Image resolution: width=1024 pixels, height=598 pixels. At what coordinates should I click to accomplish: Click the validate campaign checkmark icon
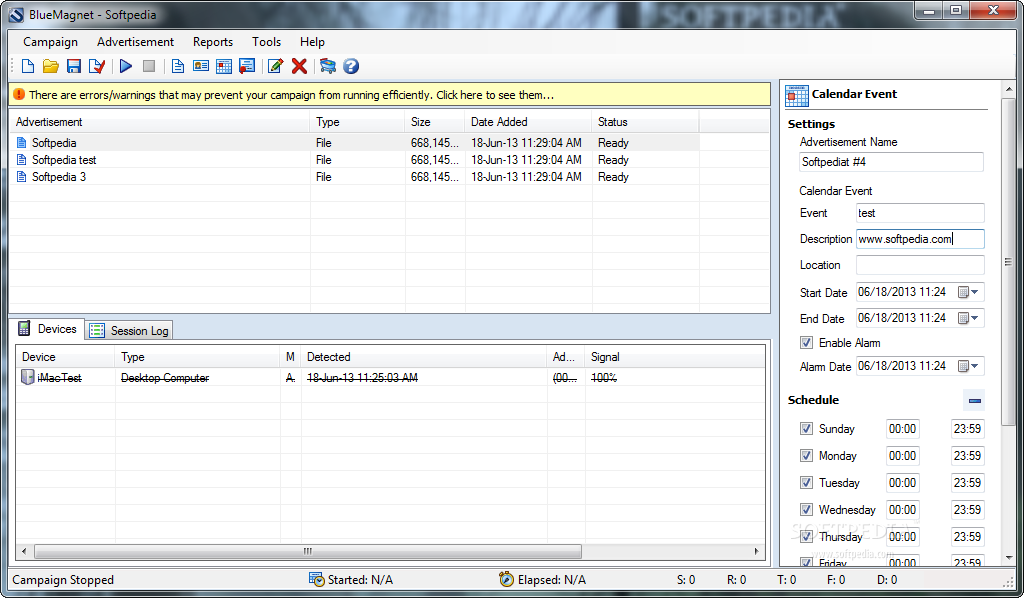click(x=97, y=66)
